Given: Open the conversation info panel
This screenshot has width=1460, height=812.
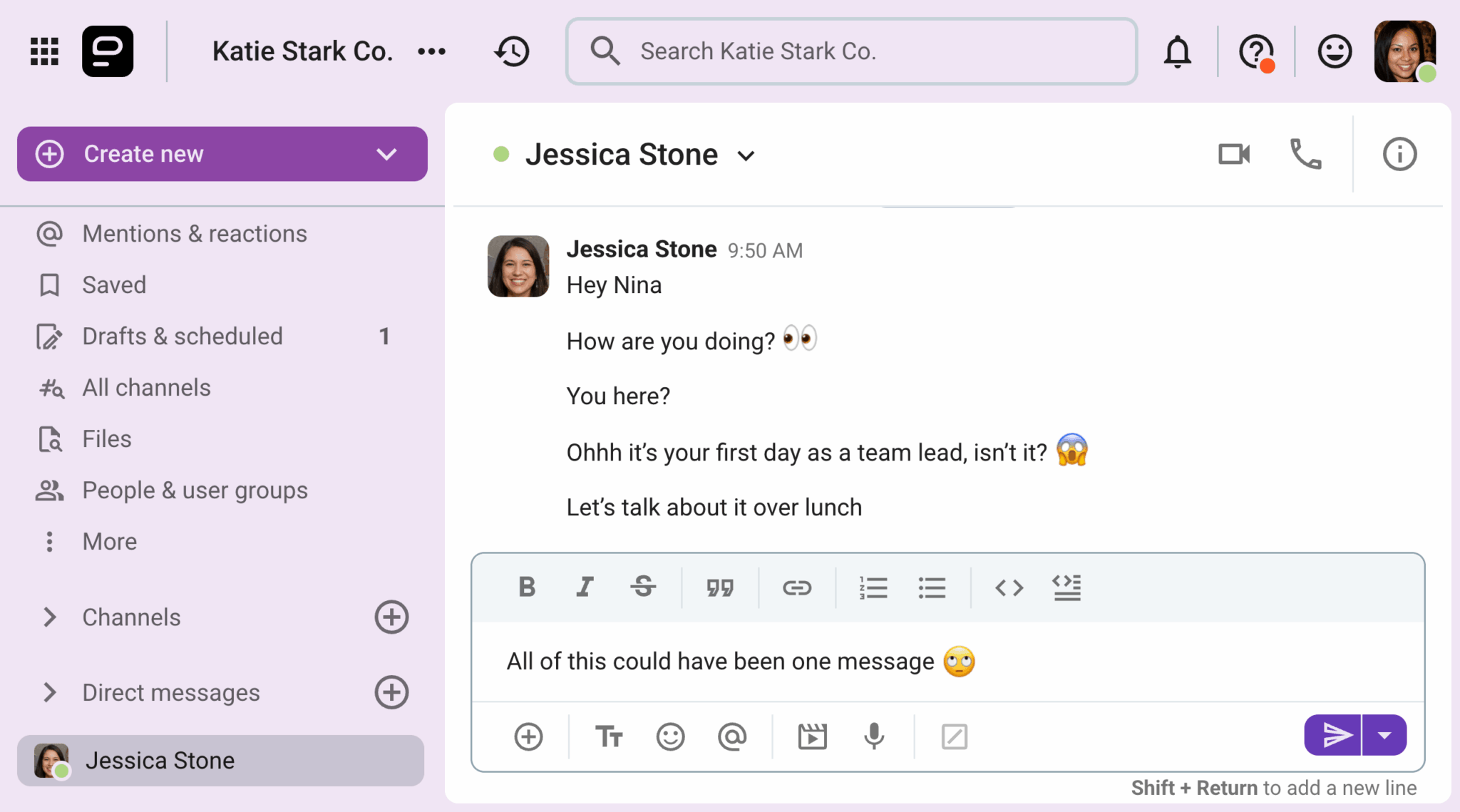Looking at the screenshot, I should click(x=1399, y=154).
